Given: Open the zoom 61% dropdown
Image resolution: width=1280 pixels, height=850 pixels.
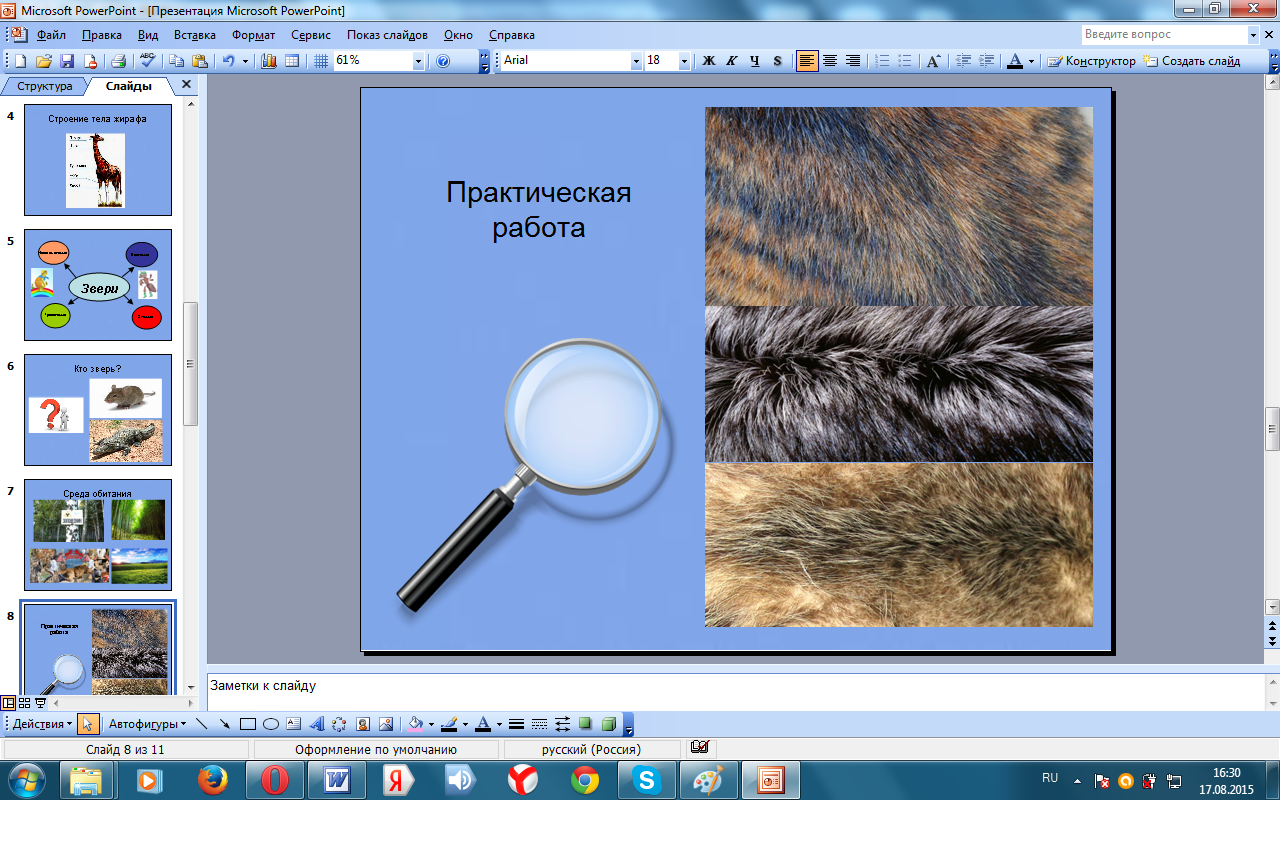Looking at the screenshot, I should [419, 61].
